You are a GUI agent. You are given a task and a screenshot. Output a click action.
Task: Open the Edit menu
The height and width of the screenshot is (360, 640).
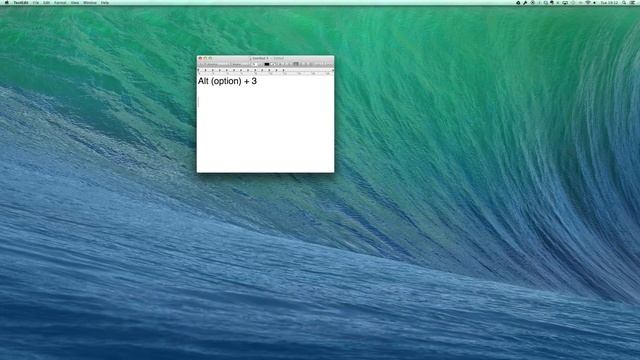coord(47,2)
